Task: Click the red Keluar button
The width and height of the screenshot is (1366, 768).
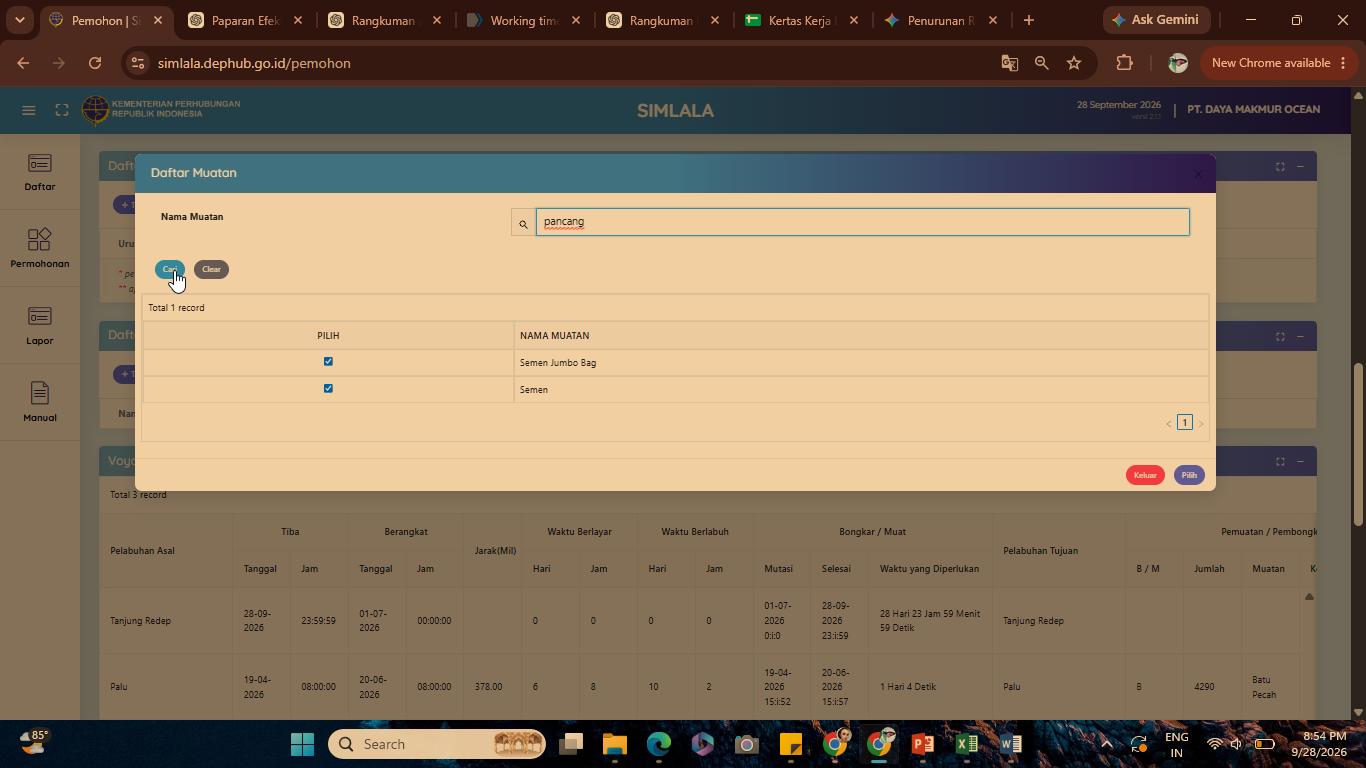Action: coord(1145,475)
